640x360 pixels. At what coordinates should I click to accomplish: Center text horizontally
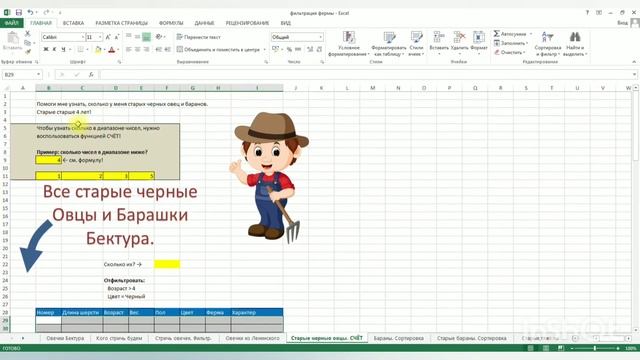[138, 49]
